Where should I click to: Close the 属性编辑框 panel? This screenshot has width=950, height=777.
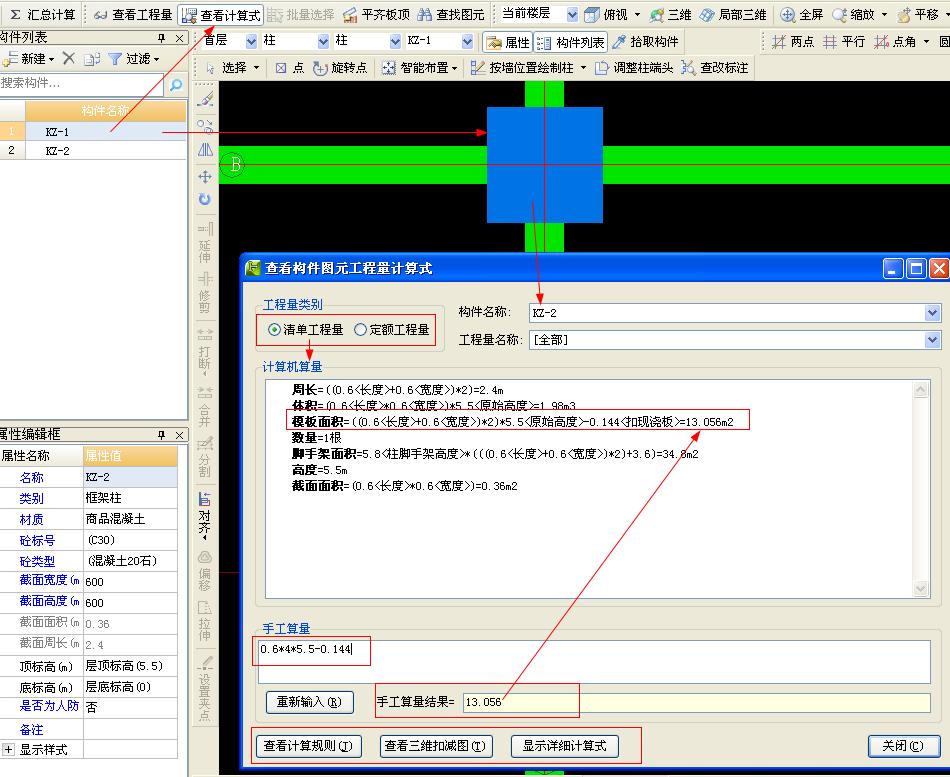coord(179,435)
